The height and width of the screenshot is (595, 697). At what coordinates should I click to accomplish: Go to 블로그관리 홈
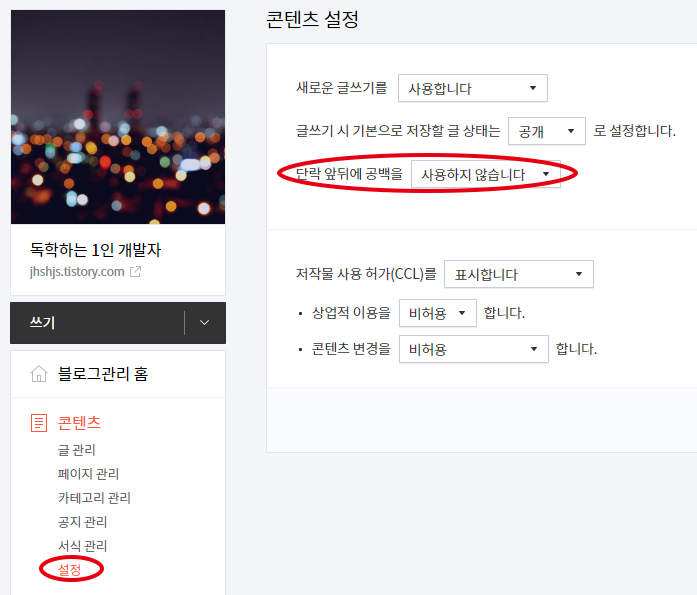coord(103,374)
